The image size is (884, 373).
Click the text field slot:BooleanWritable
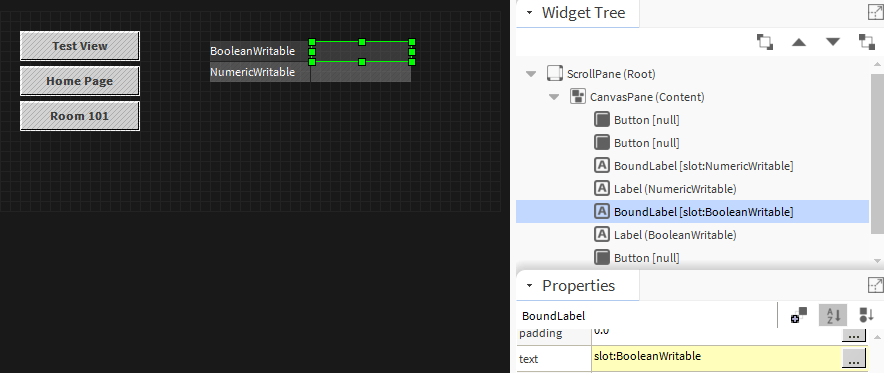[x=717, y=357]
